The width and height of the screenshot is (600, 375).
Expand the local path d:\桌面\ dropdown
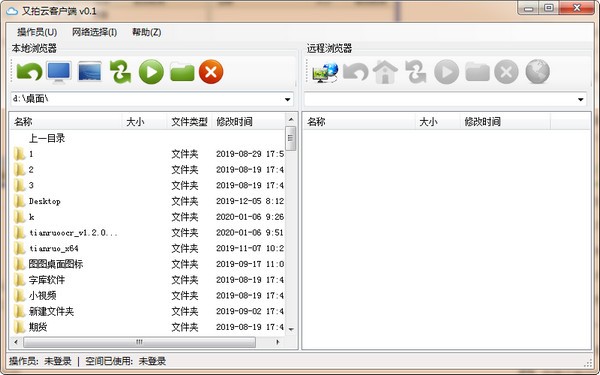click(x=287, y=99)
